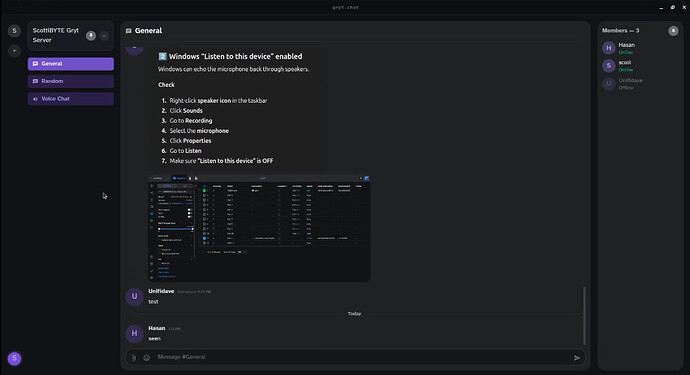
Task: Click step 'Right-click speaker icon in the taskbar'
Action: pyautogui.click(x=218, y=100)
